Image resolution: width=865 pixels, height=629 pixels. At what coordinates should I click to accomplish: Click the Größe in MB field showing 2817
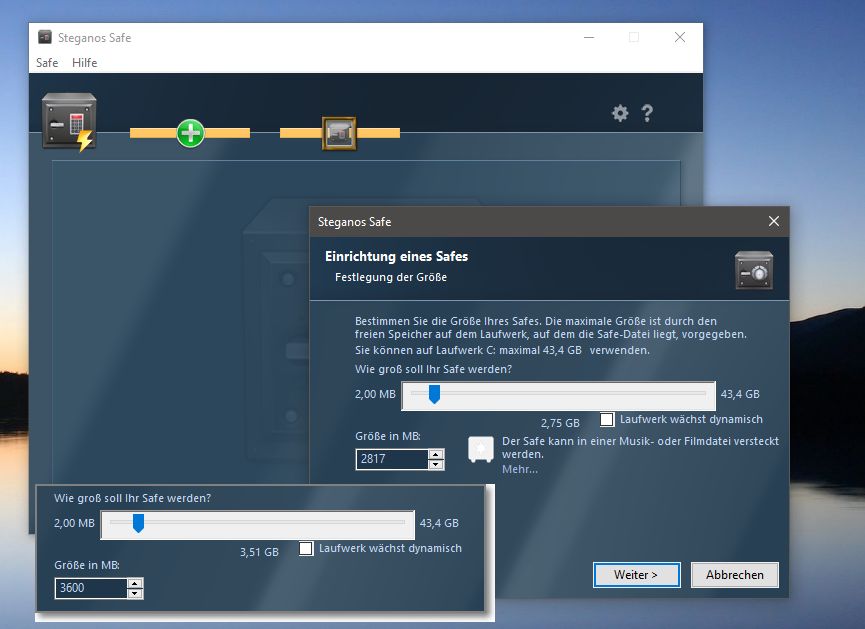tap(392, 459)
